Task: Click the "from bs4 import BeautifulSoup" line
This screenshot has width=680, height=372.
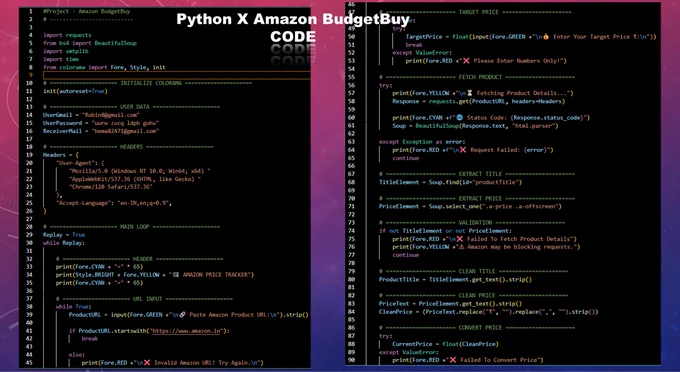Action: tap(90, 43)
